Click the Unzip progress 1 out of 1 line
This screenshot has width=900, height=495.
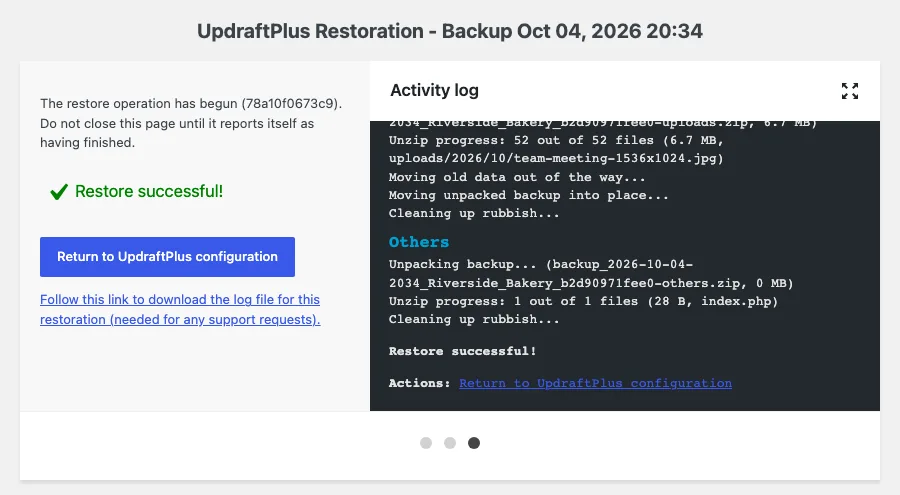(x=583, y=301)
